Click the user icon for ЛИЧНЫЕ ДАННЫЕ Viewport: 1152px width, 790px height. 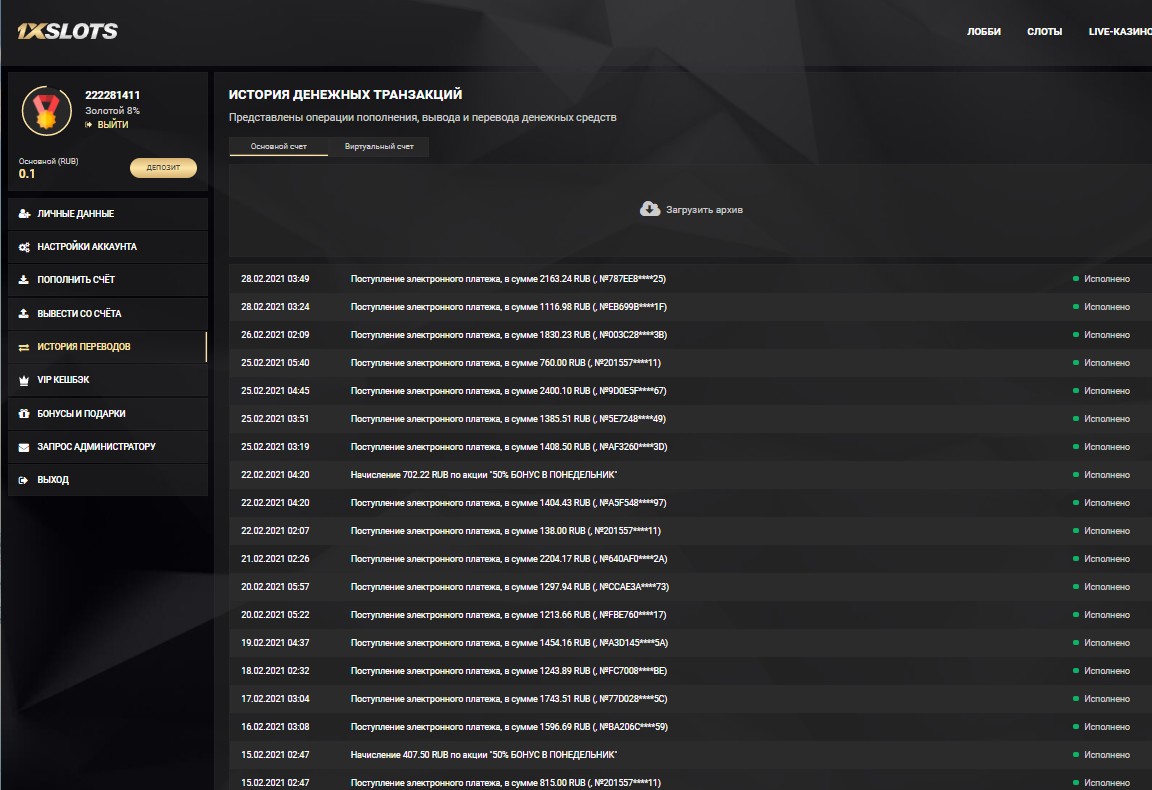[24, 214]
